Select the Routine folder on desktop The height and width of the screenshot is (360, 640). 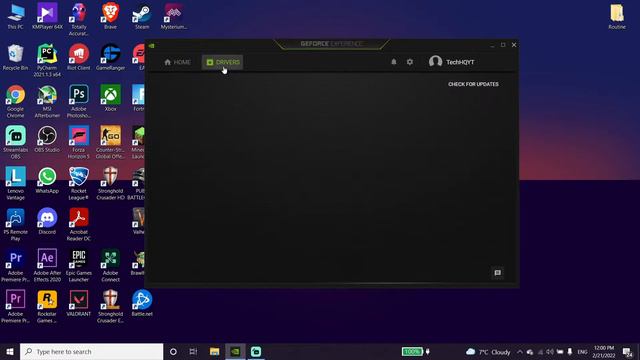coord(617,17)
